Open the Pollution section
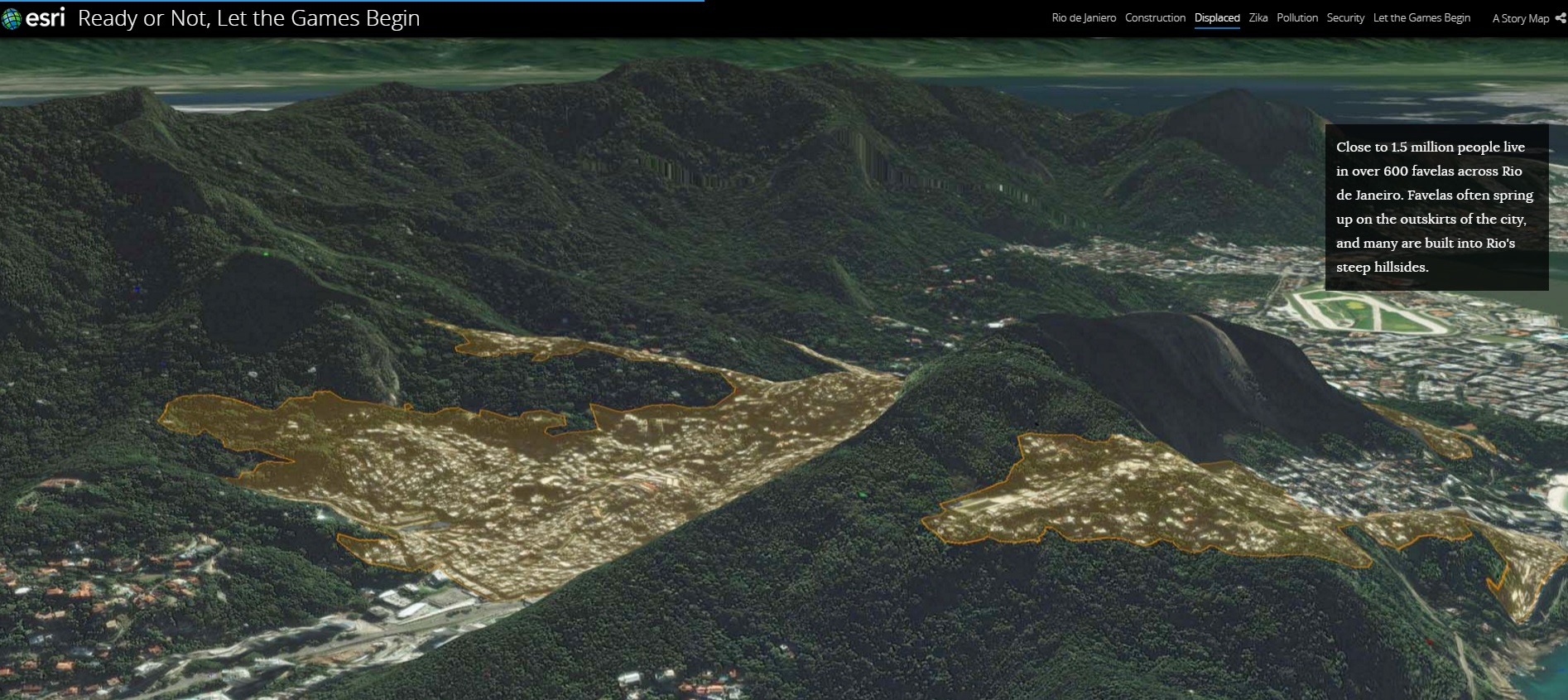Viewport: 1568px width, 700px height. 1296,18
